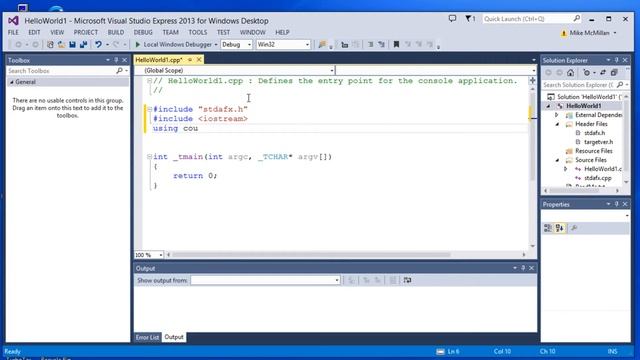Click the Solution Explorer horizontal scrollbar
Screen dimensions: 640x360
[x=573, y=191]
